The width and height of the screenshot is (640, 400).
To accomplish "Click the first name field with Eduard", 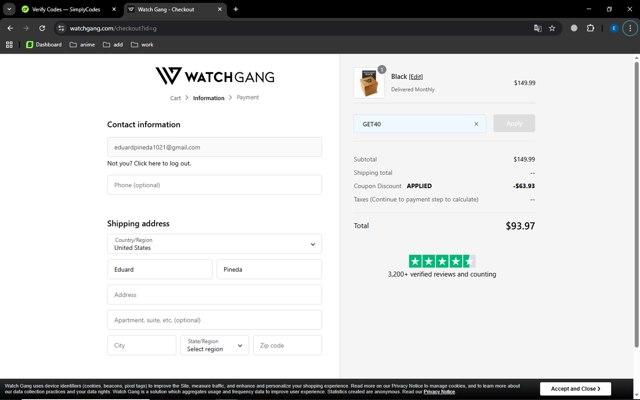I will point(160,269).
